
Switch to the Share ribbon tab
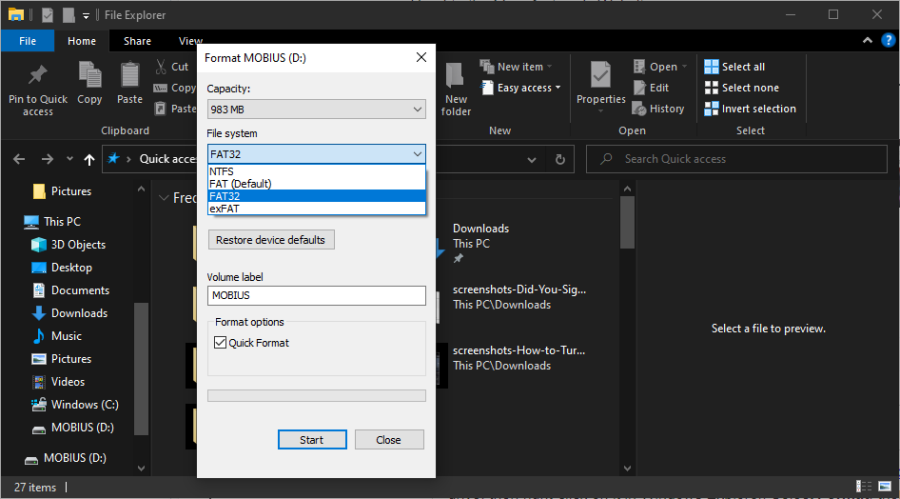tap(138, 41)
